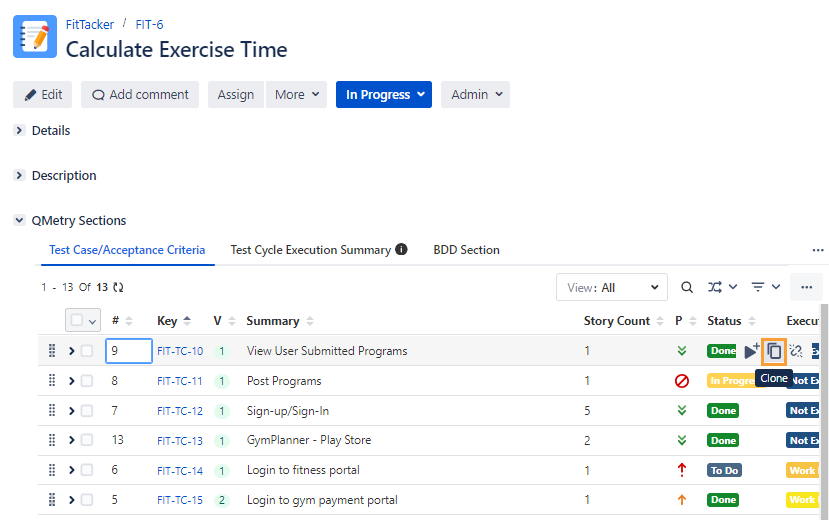Open the three-dot menu beside BDD Section tab
This screenshot has height=520, width=829.
pos(818,250)
